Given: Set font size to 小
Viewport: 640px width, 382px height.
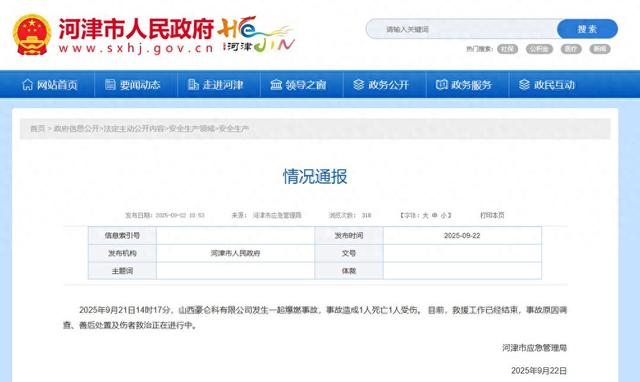Looking at the screenshot, I should tap(443, 215).
